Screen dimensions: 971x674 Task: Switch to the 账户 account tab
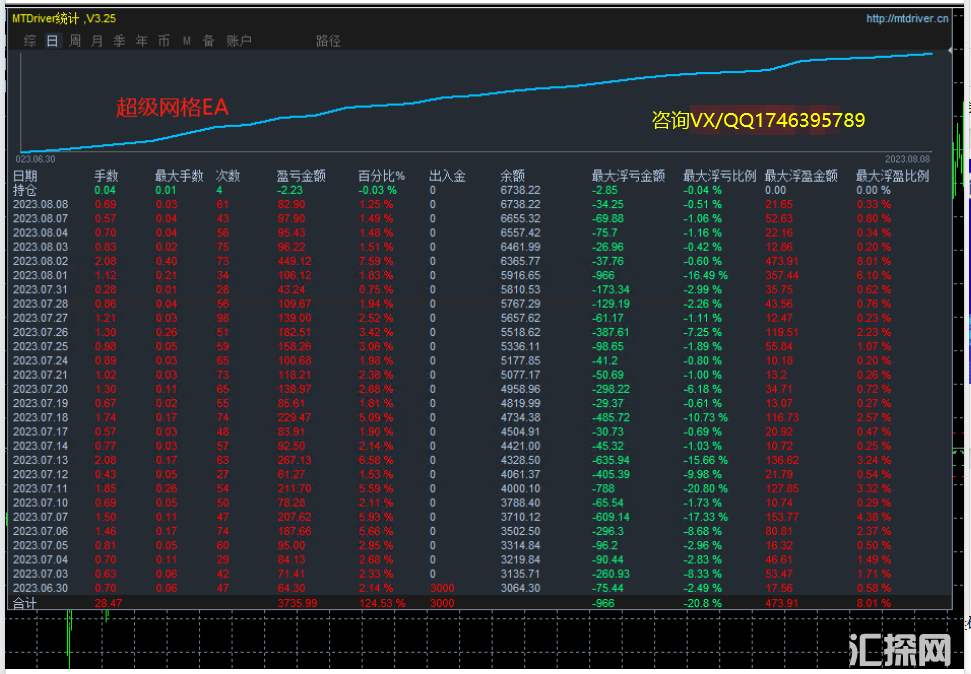tap(239, 41)
